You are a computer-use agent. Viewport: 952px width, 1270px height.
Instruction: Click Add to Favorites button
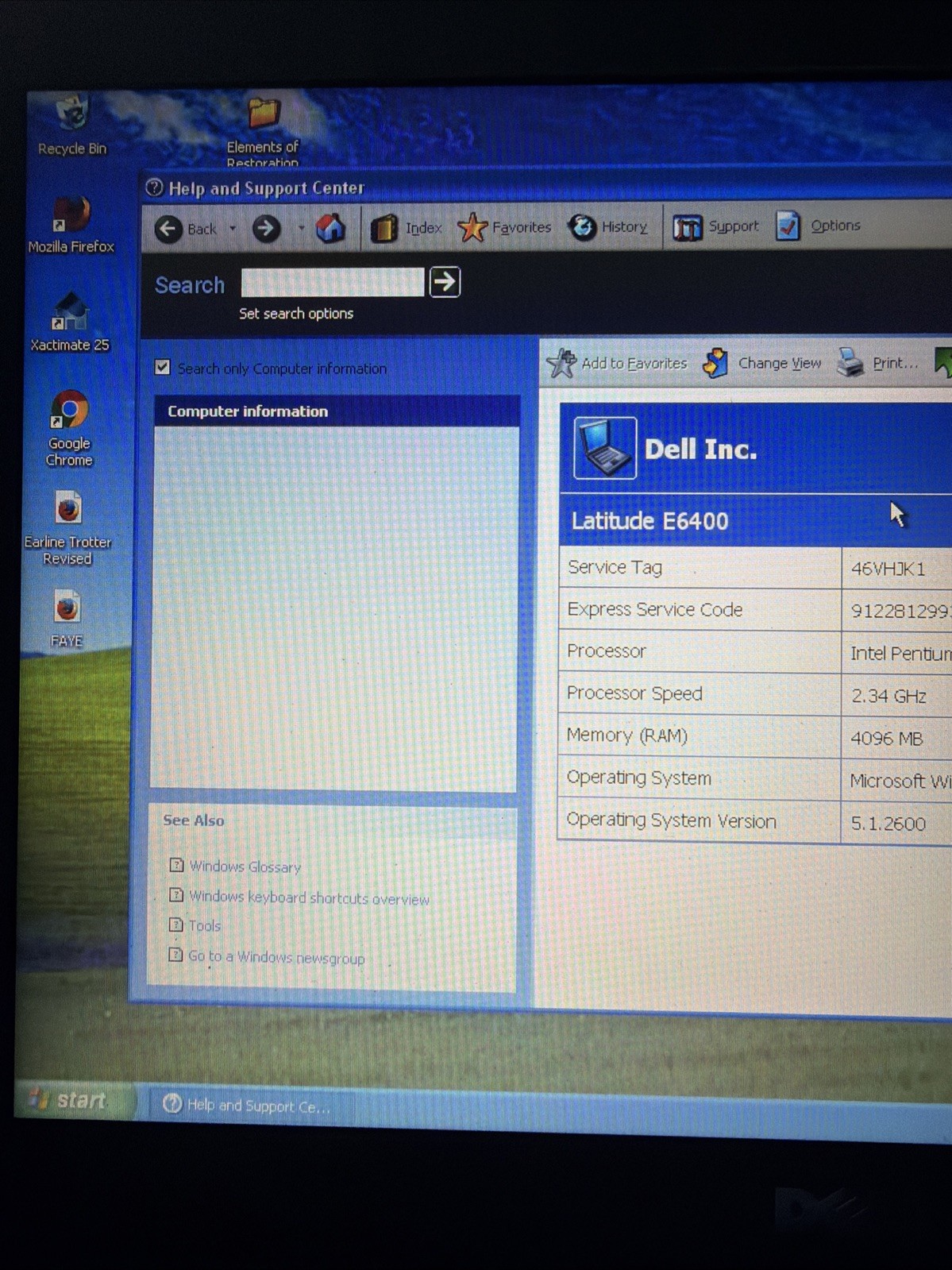point(617,363)
